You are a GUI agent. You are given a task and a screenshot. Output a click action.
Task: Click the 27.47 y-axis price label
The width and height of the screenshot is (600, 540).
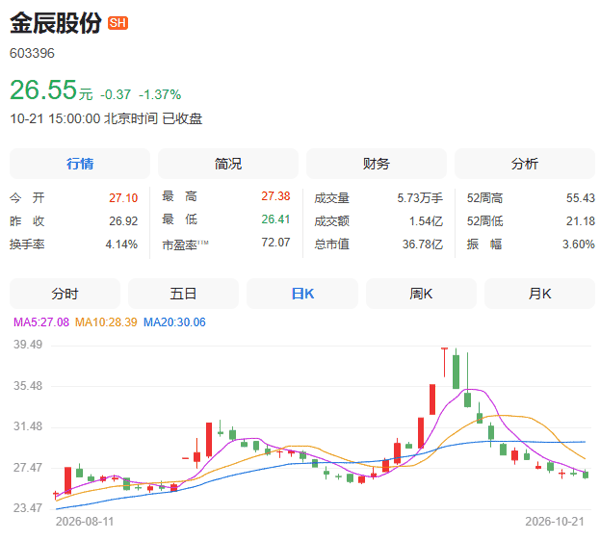pyautogui.click(x=28, y=467)
